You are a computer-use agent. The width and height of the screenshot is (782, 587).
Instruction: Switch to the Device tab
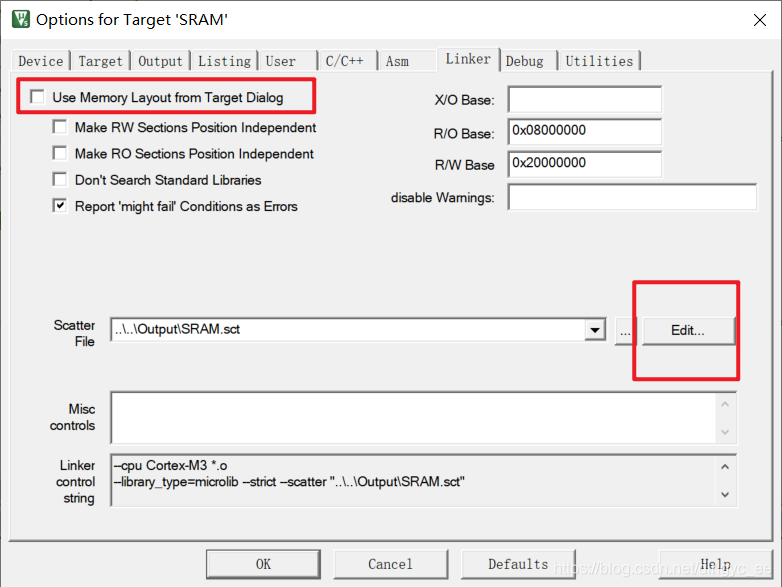point(40,61)
